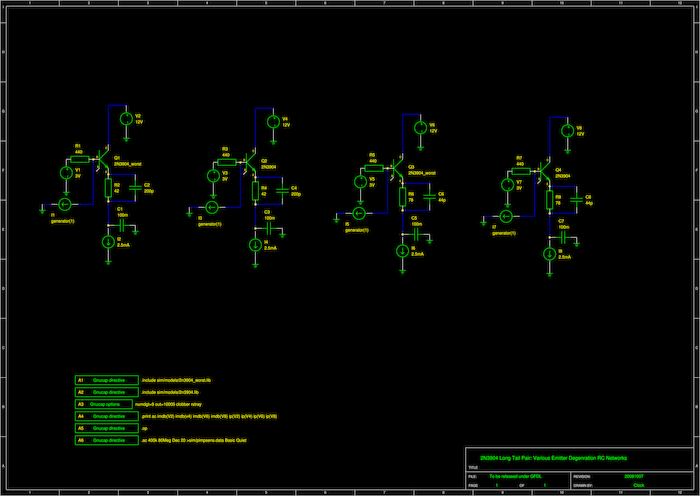Click the I2 2.5mA current source symbol
700x496 pixels.
click(108, 242)
